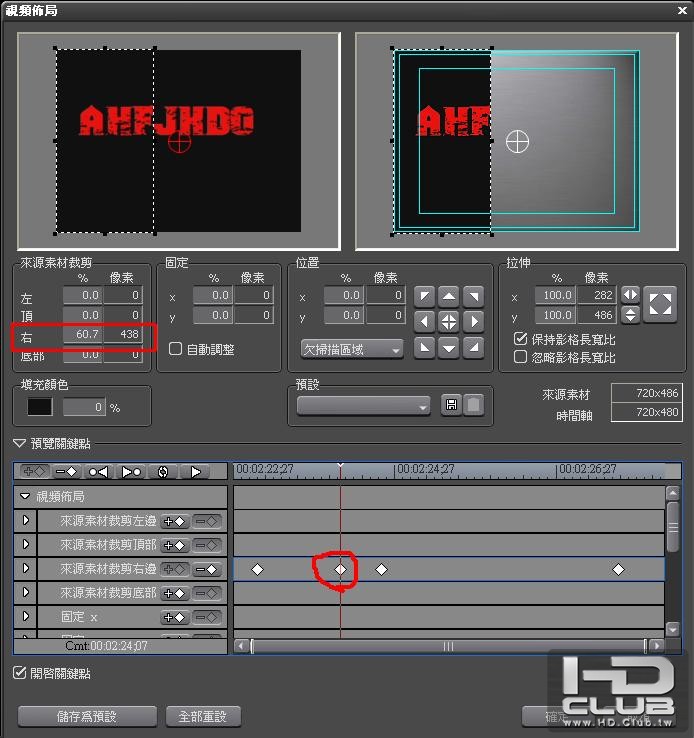Viewport: 694px width, 738px height.
Task: Click the full screen stretch icon
Action: coord(660,304)
